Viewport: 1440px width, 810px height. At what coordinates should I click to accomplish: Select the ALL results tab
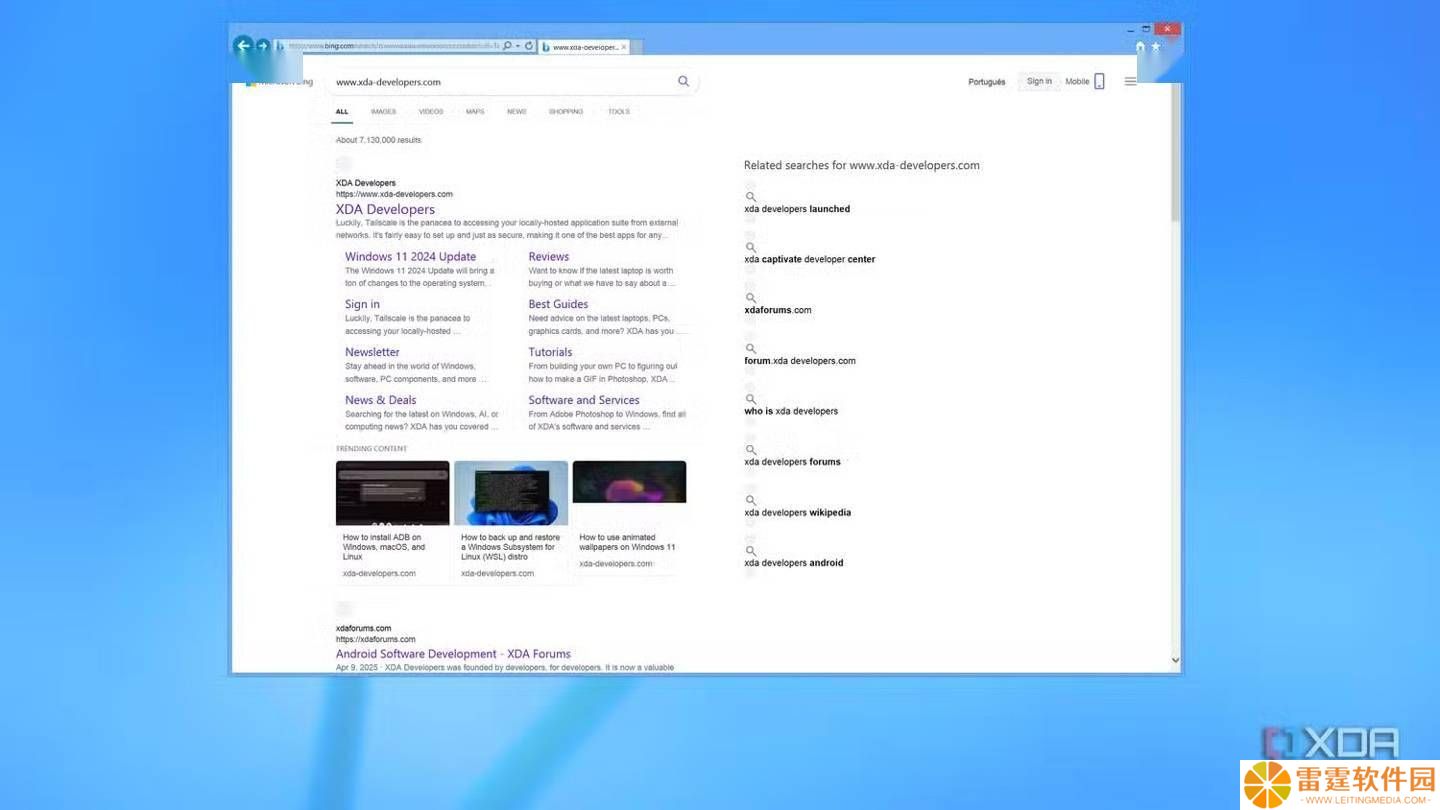point(342,111)
